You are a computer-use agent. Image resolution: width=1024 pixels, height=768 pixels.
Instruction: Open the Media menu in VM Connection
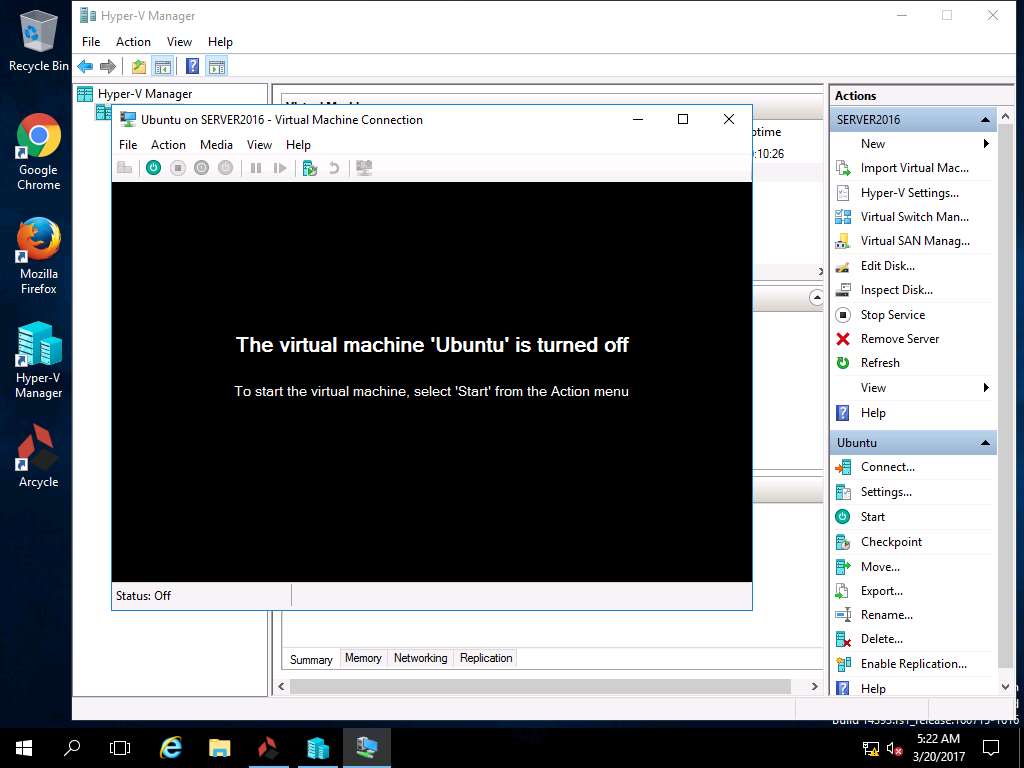coord(216,145)
